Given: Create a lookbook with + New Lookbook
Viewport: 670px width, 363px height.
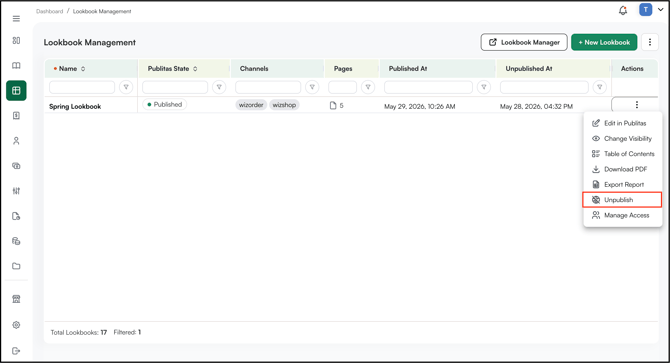Looking at the screenshot, I should pos(604,42).
